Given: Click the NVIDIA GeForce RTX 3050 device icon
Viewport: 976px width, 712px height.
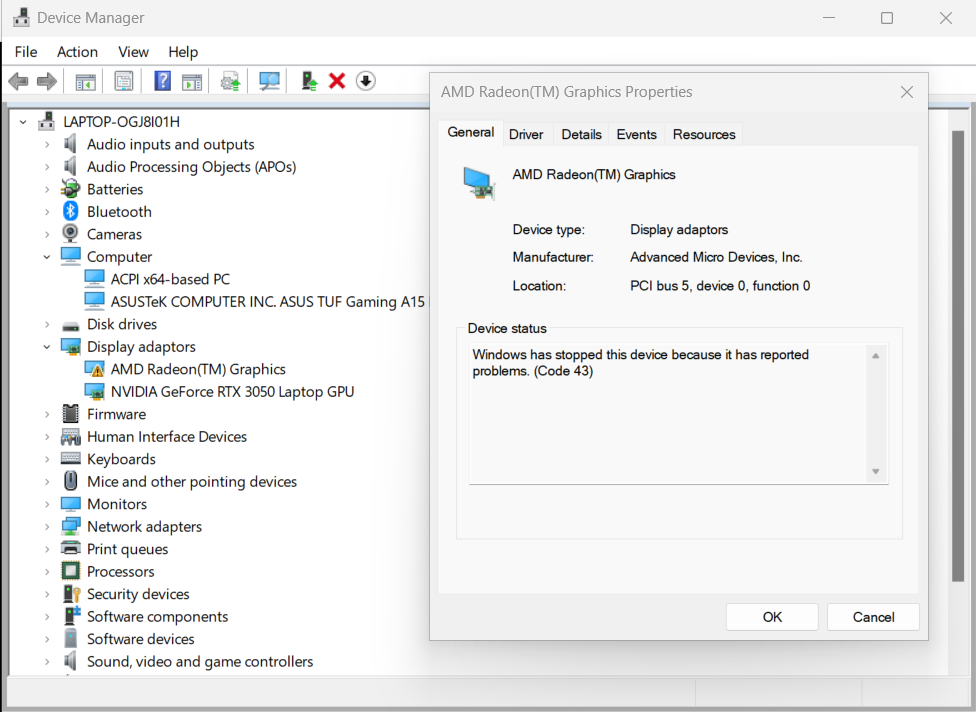Looking at the screenshot, I should tap(94, 391).
